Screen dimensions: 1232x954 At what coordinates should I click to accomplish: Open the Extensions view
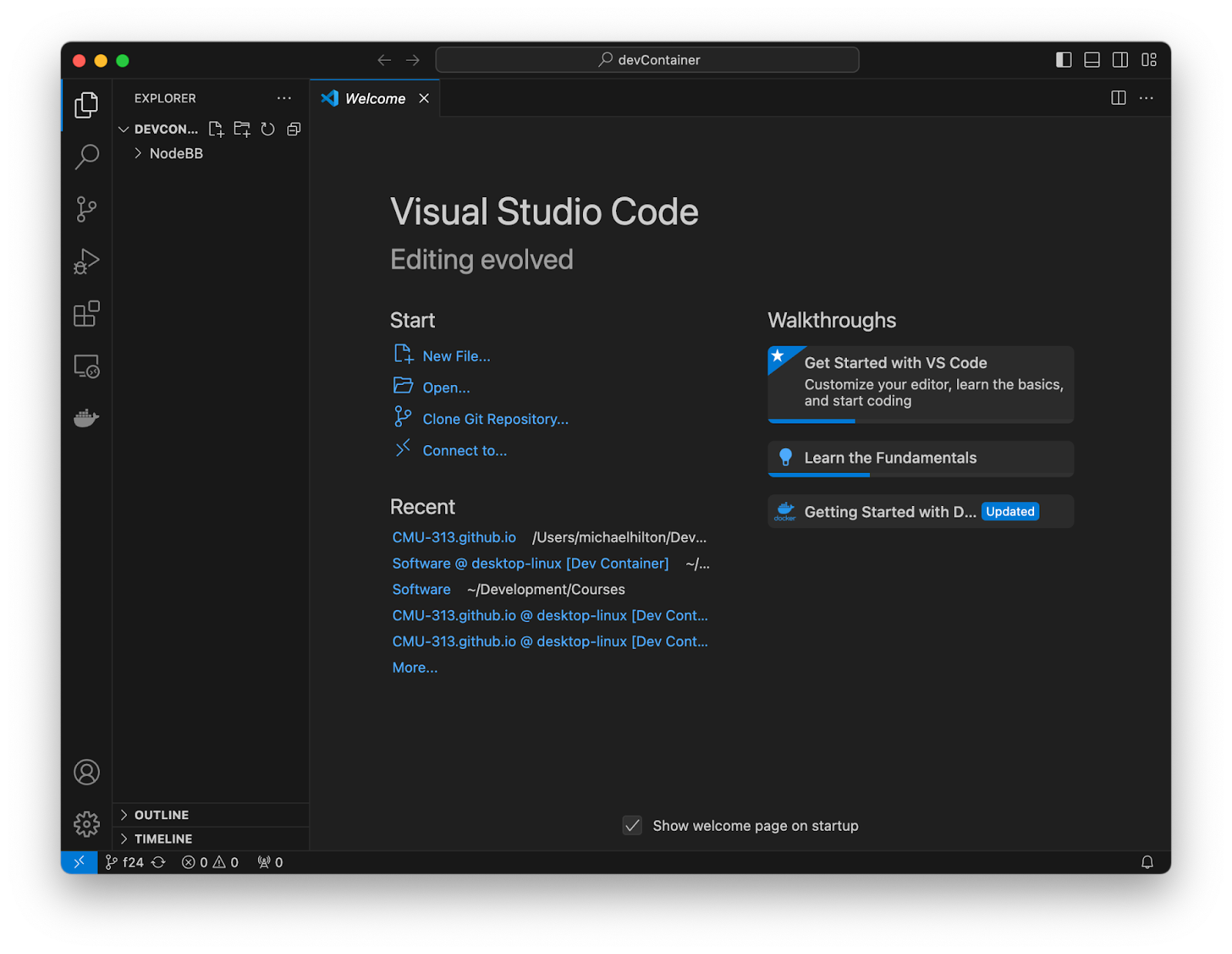(x=86, y=313)
